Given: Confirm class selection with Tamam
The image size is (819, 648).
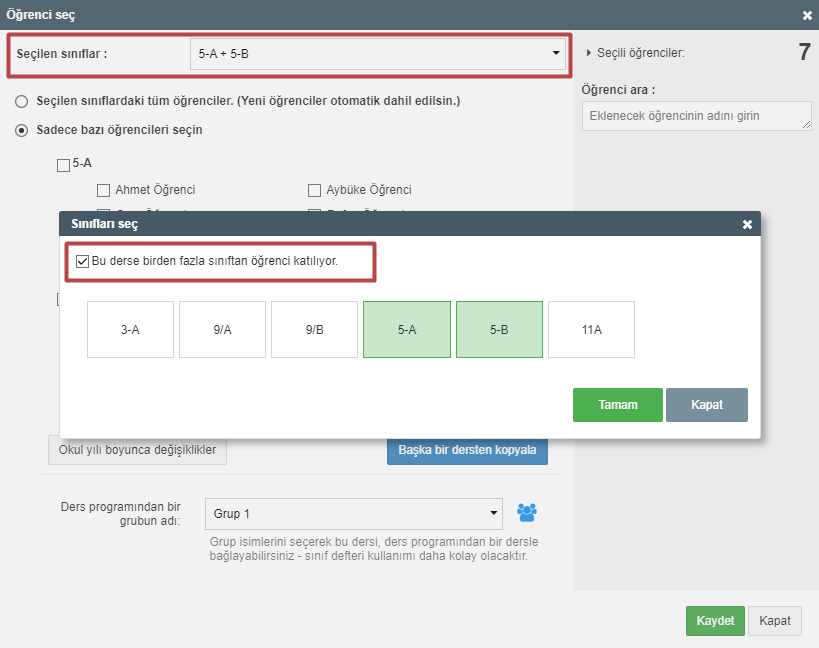Looking at the screenshot, I should [617, 405].
